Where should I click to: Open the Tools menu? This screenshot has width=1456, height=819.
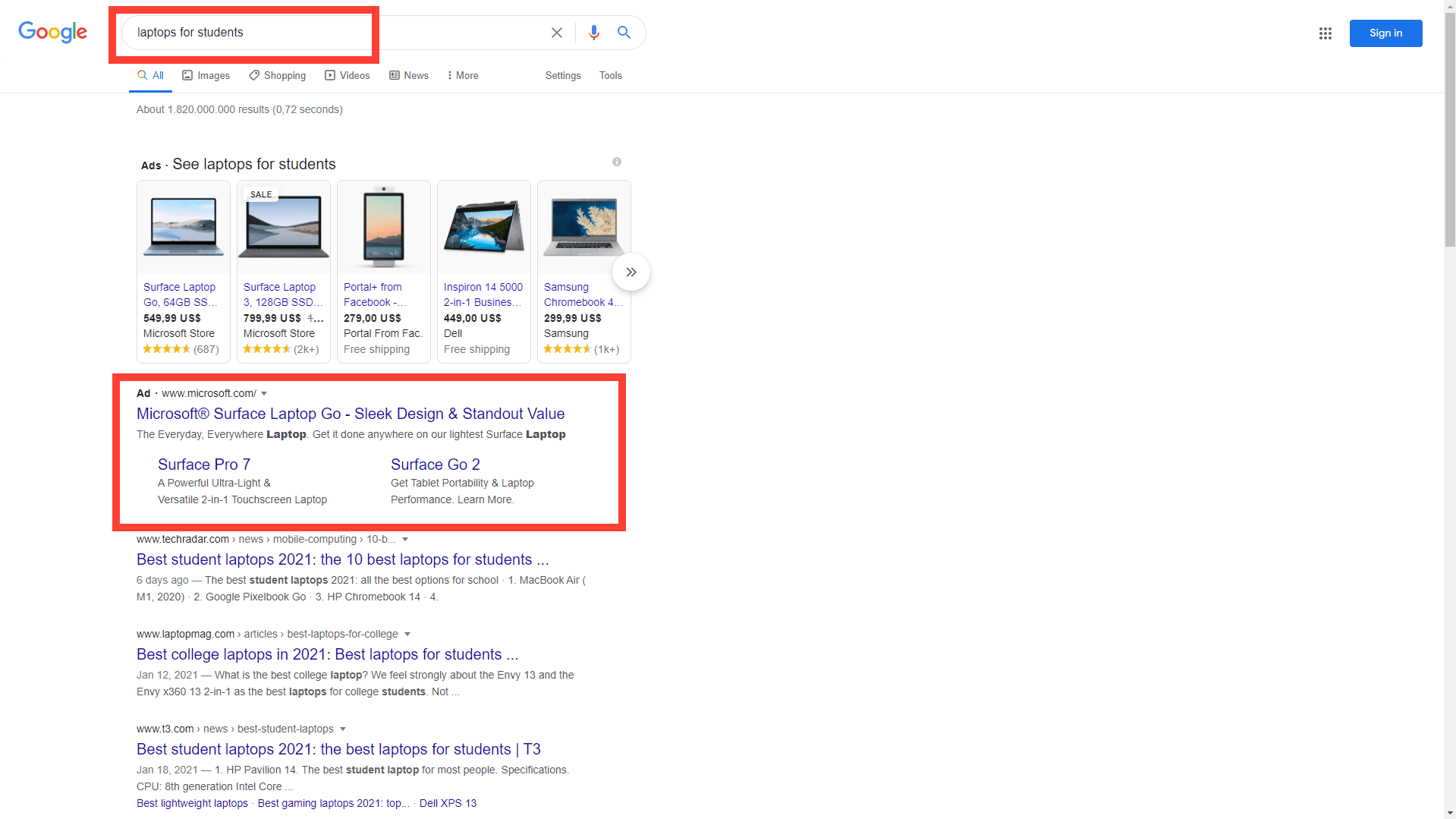610,75
